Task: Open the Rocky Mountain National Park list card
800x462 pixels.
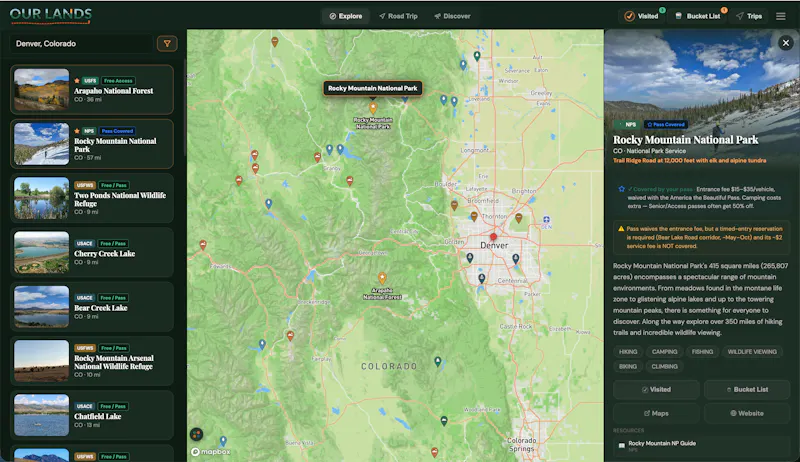Action: pyautogui.click(x=92, y=144)
